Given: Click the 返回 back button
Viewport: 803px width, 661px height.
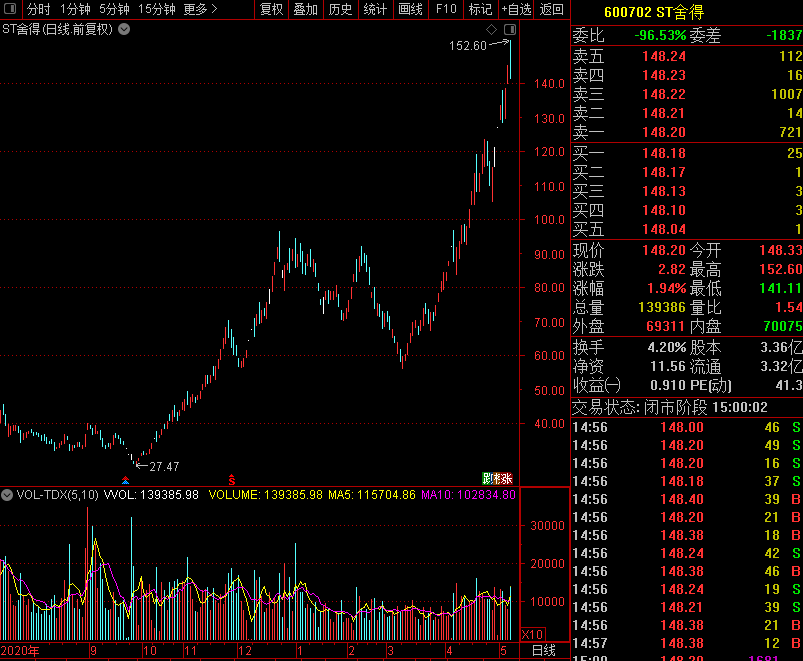Looking at the screenshot, I should click(552, 9).
